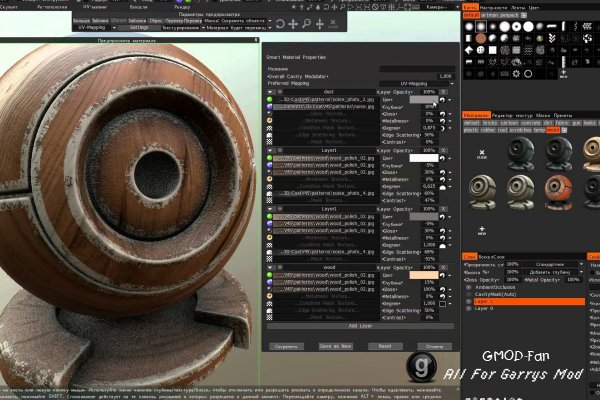The image size is (600, 400).
Task: Click the Settings button in the preview options toolbar
Action: click(x=139, y=28)
